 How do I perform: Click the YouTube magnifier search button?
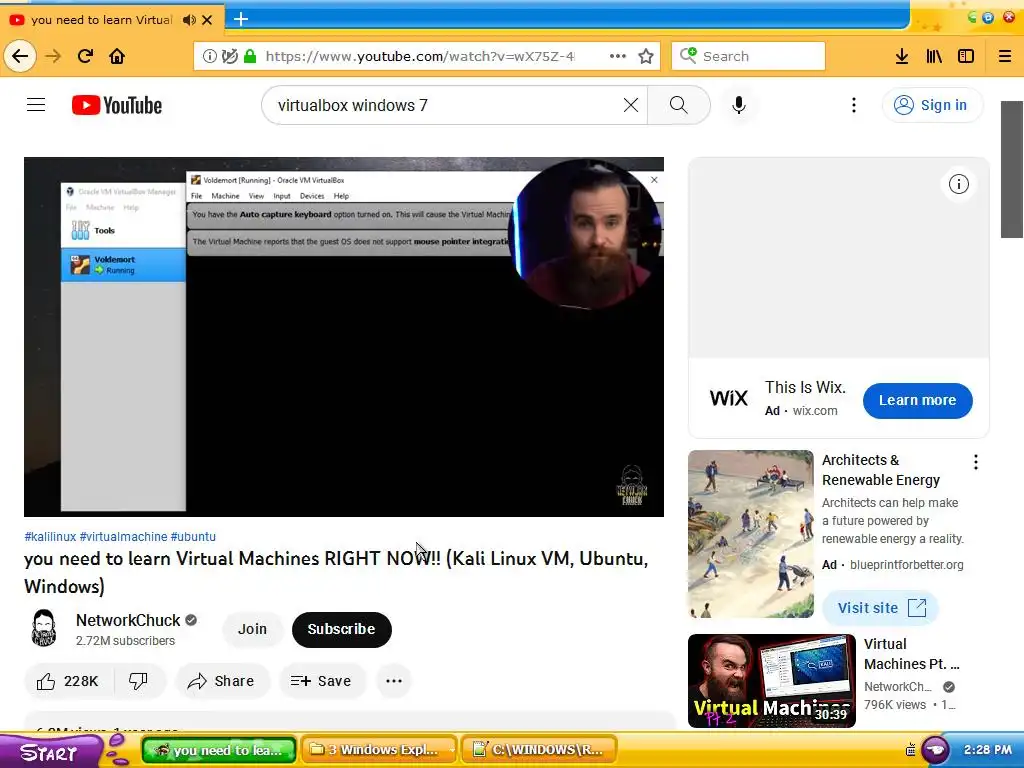(x=679, y=105)
